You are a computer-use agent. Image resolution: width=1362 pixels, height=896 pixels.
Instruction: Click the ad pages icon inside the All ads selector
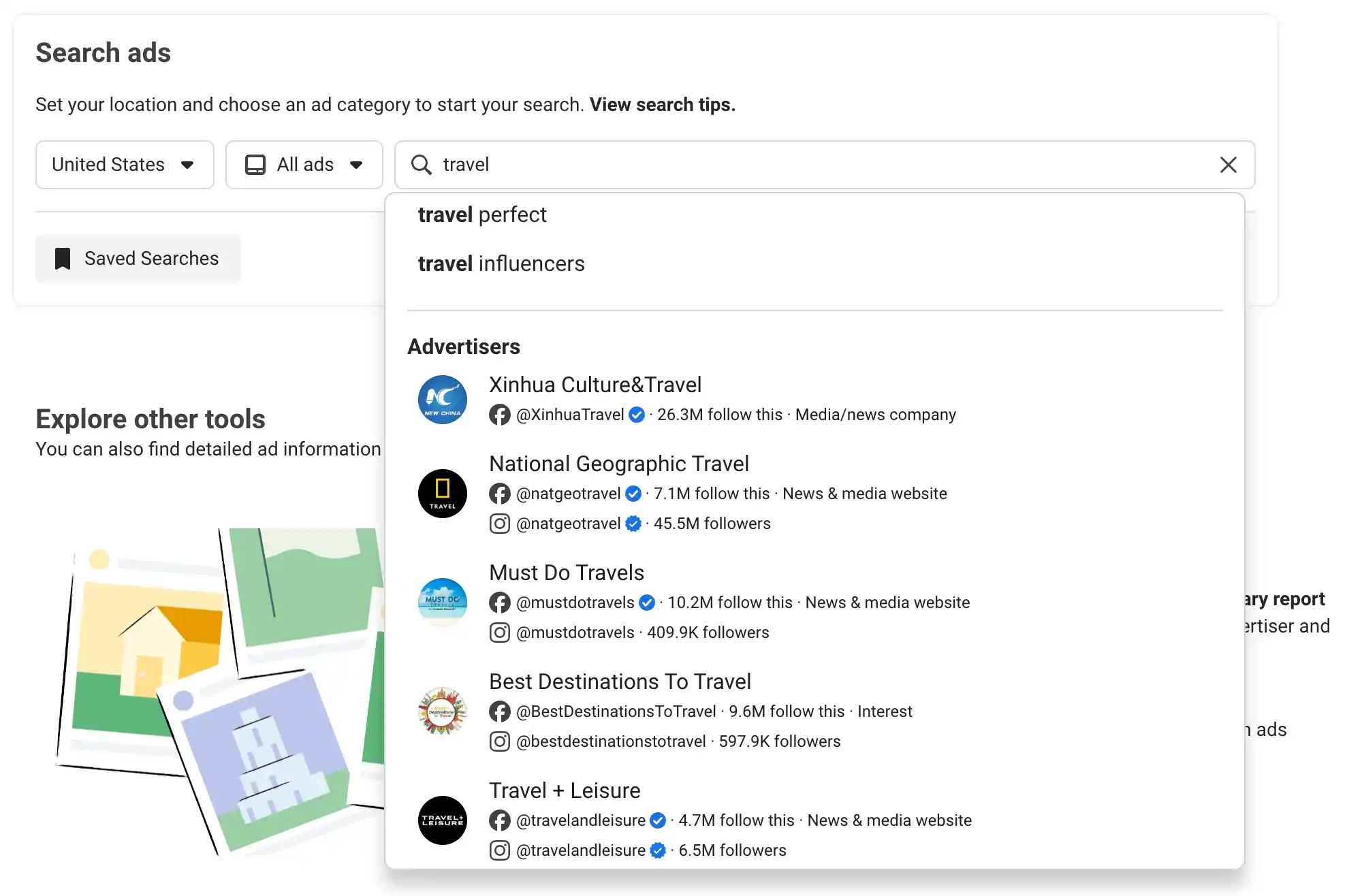(255, 164)
